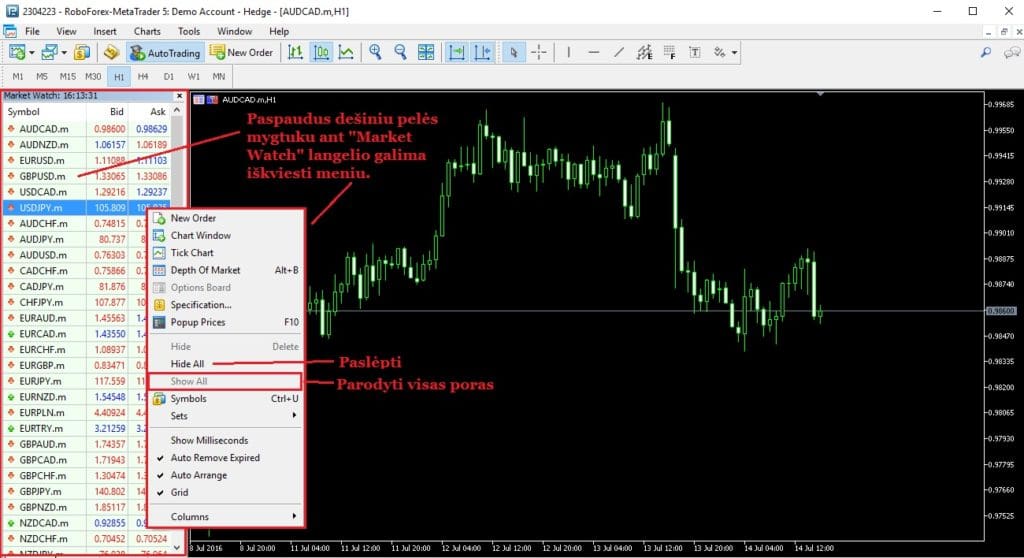Select the M5 timeframe
1024x558 pixels.
click(x=42, y=76)
